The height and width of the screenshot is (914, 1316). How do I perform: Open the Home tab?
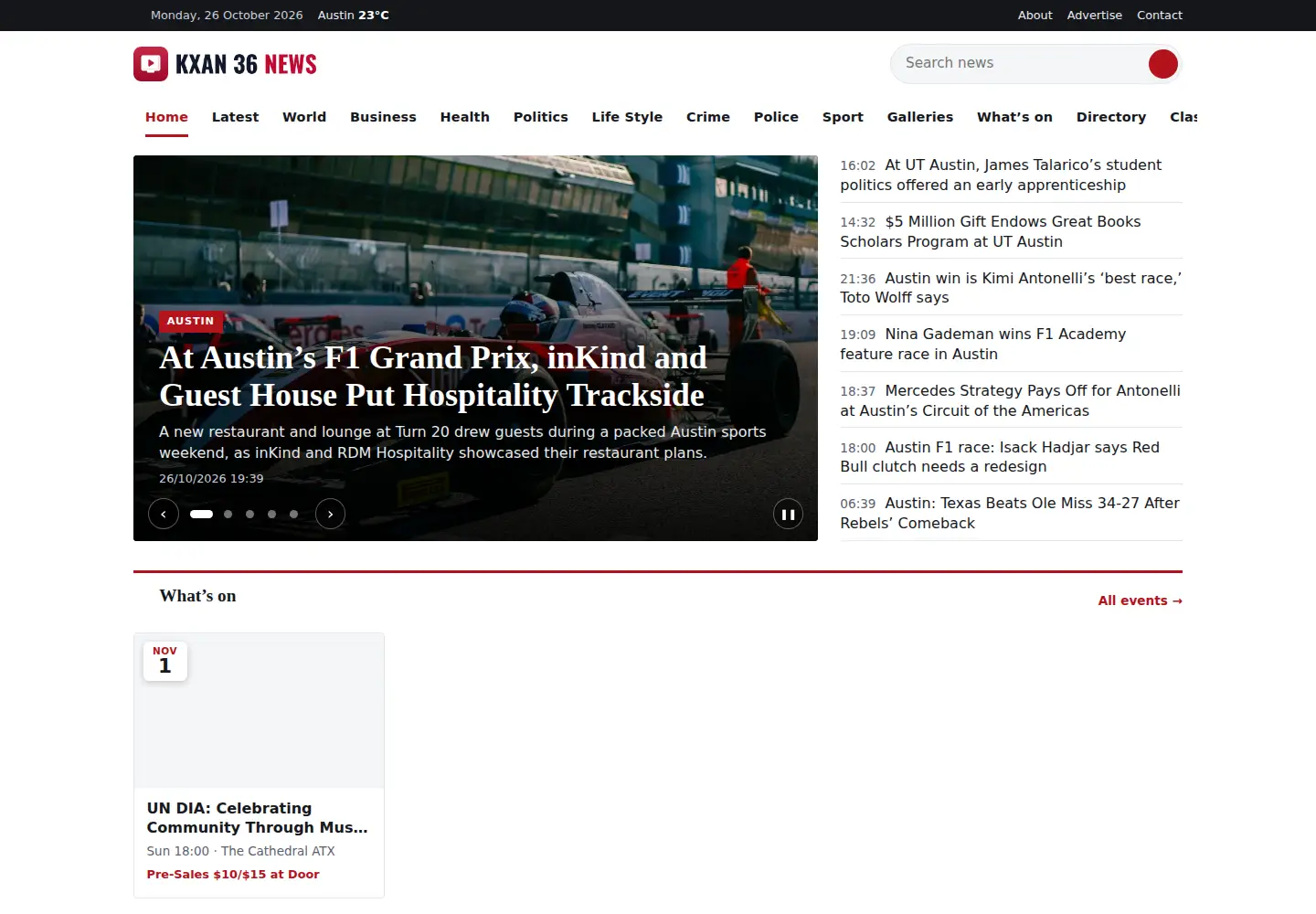click(166, 117)
